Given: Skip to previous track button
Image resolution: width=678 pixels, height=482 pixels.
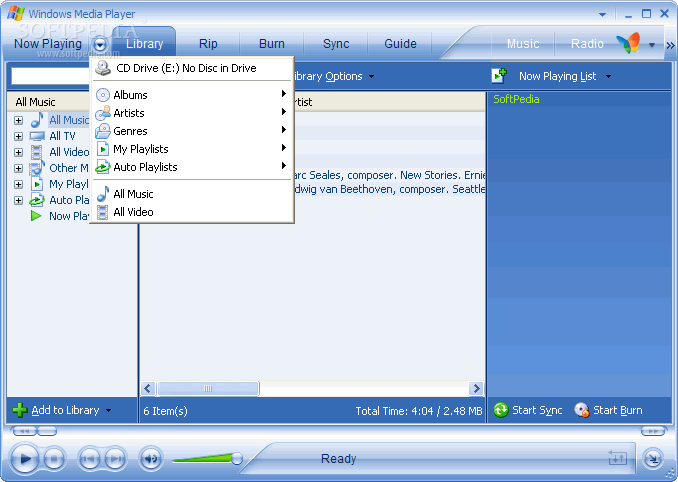Looking at the screenshot, I should pyautogui.click(x=89, y=459).
